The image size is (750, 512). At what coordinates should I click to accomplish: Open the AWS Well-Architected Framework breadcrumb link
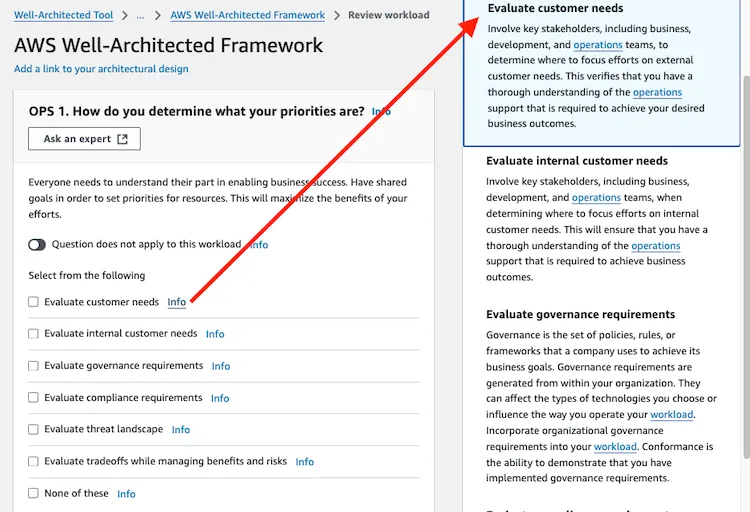click(x=247, y=15)
